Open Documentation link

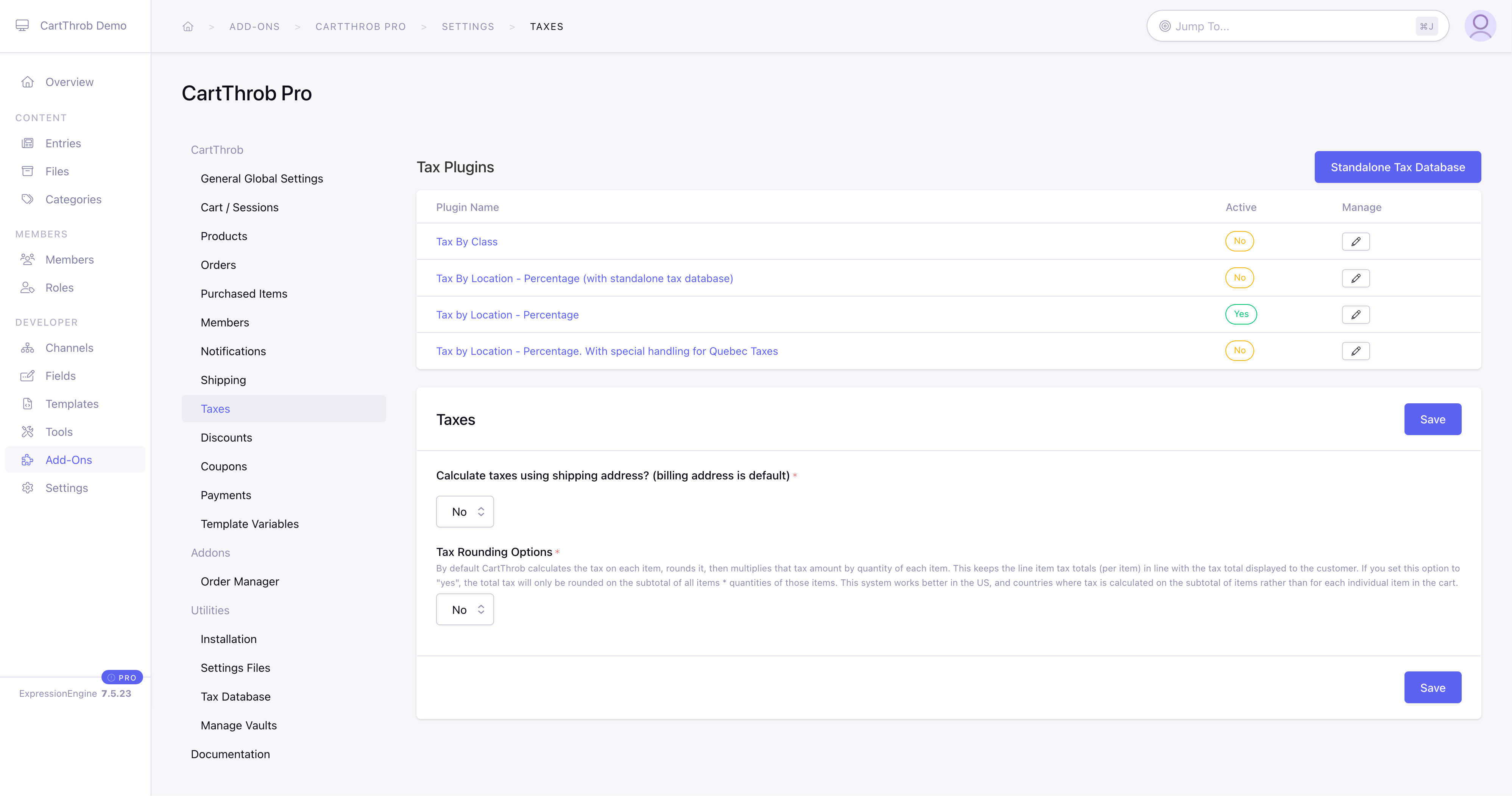[230, 754]
